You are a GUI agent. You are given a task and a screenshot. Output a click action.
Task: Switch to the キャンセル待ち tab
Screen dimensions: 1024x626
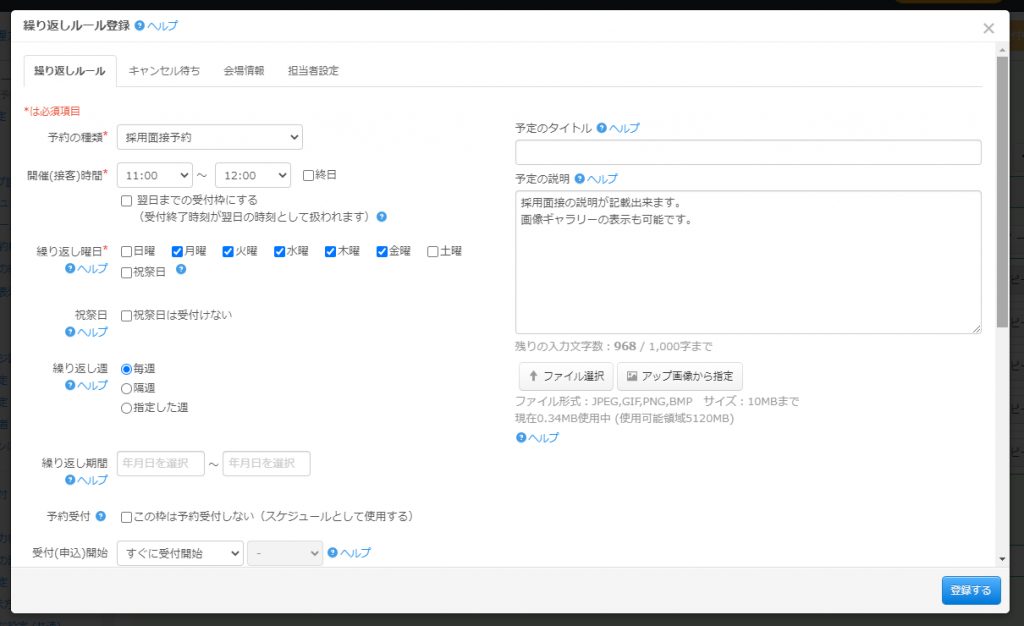click(x=164, y=71)
